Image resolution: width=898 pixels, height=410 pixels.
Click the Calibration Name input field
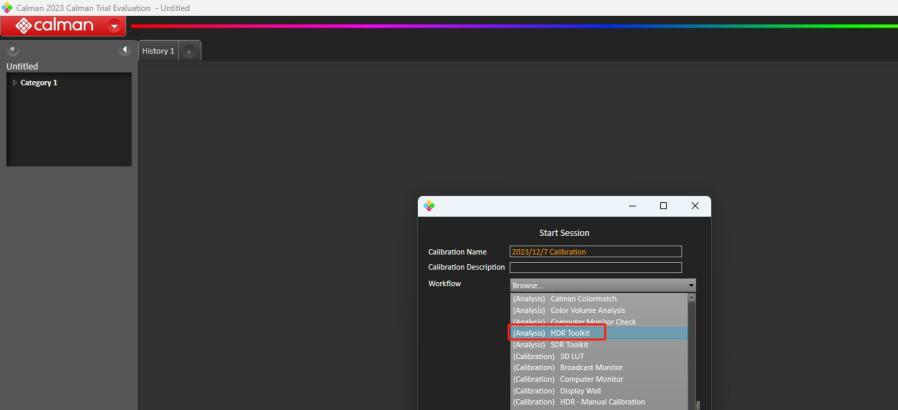pyautogui.click(x=596, y=251)
